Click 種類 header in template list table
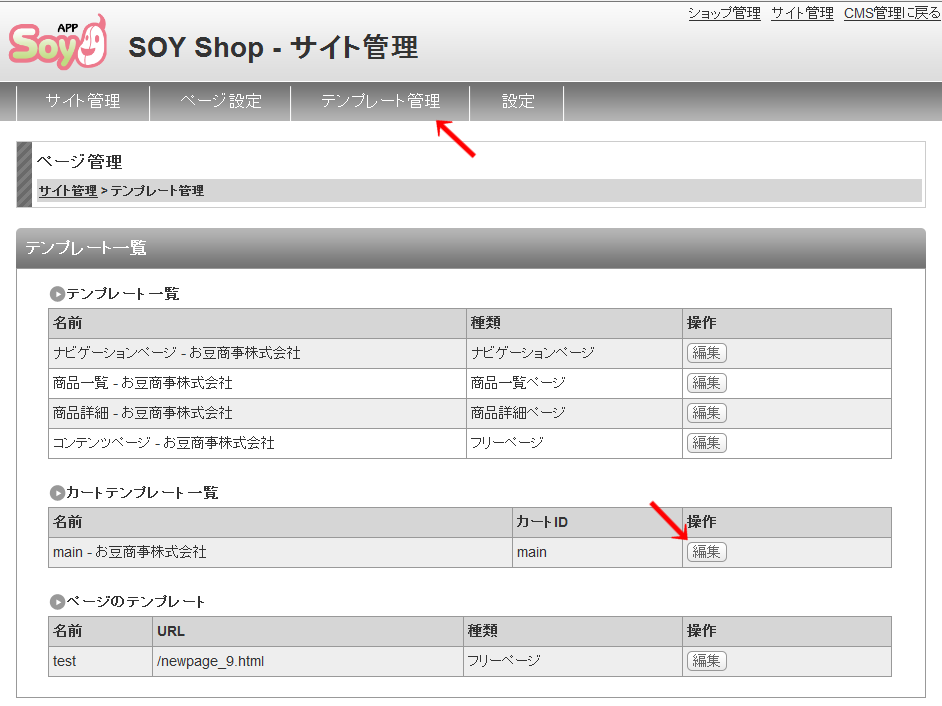Viewport: 942px width, 706px height. pyautogui.click(x=574, y=323)
